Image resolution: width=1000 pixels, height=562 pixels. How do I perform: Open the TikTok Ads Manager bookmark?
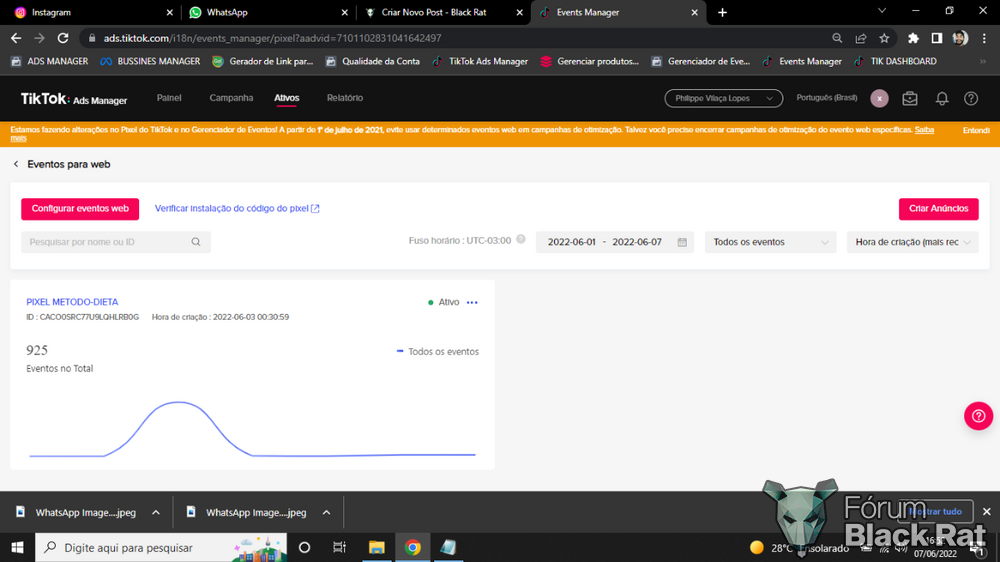tap(480, 62)
